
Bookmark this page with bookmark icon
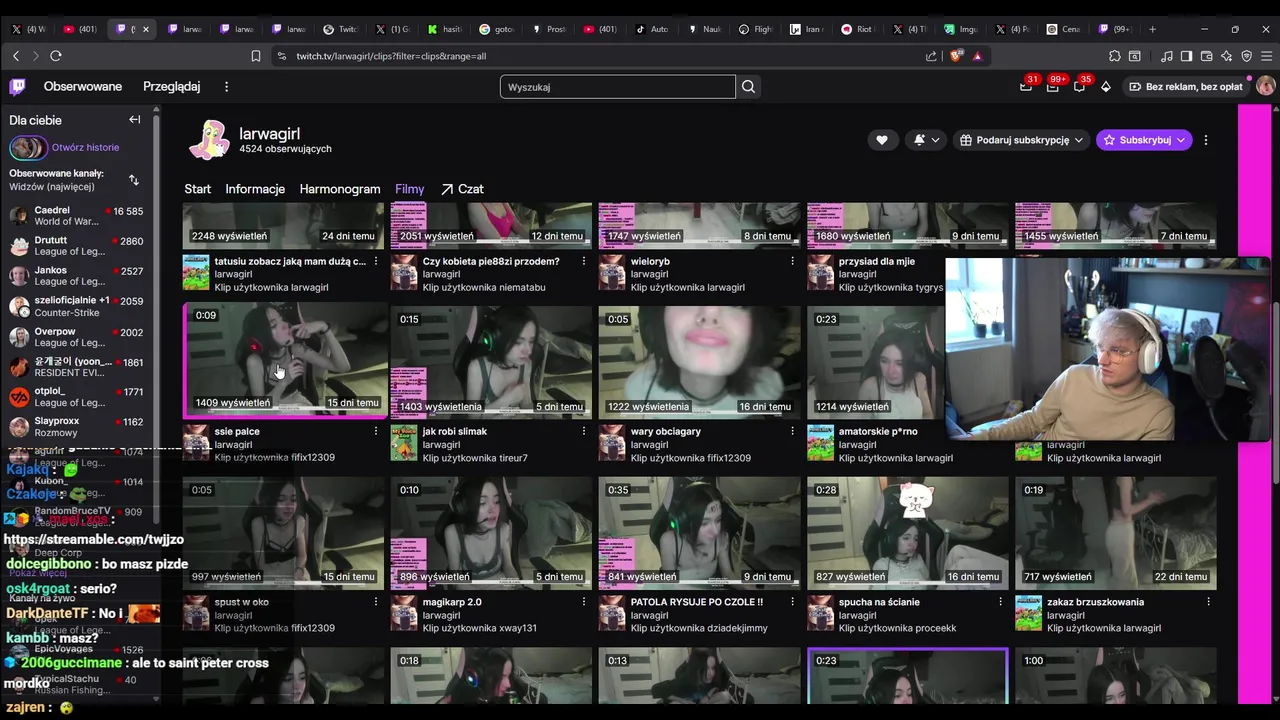point(256,56)
